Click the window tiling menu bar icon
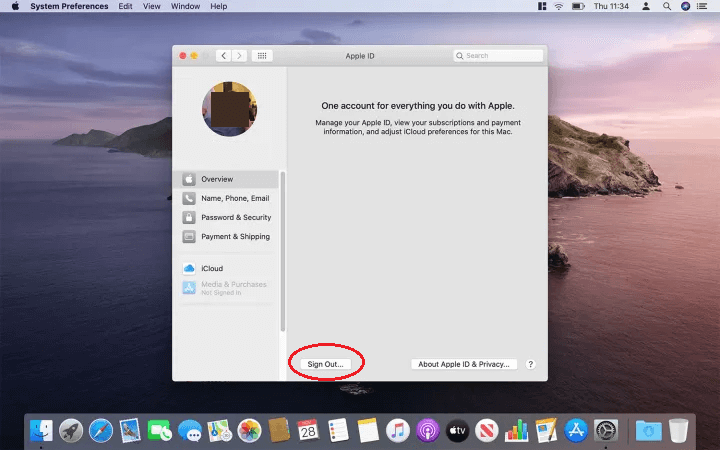The image size is (720, 450). [542, 6]
